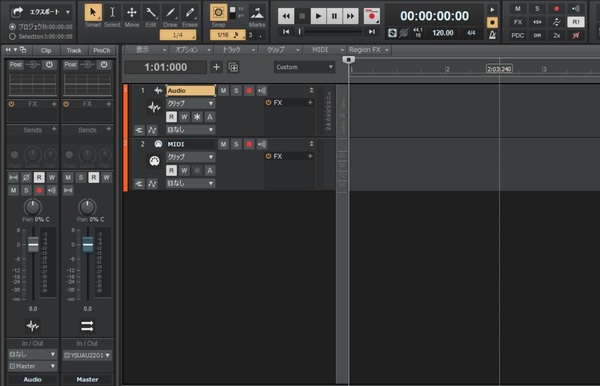600x386 pixels.
Task: Adjust the Master channel volume fader
Action: pyautogui.click(x=88, y=245)
